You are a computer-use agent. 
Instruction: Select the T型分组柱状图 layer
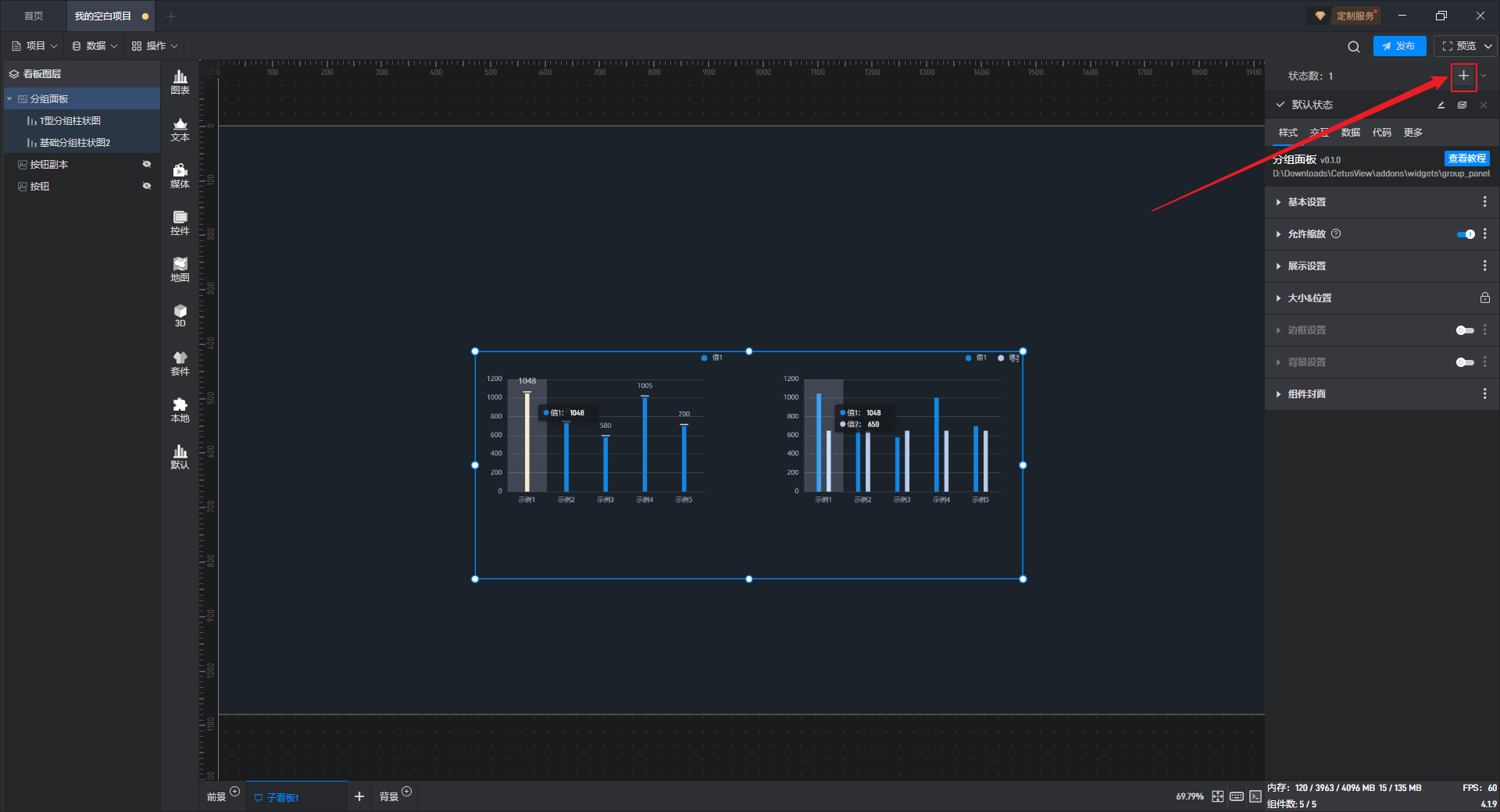(x=70, y=121)
